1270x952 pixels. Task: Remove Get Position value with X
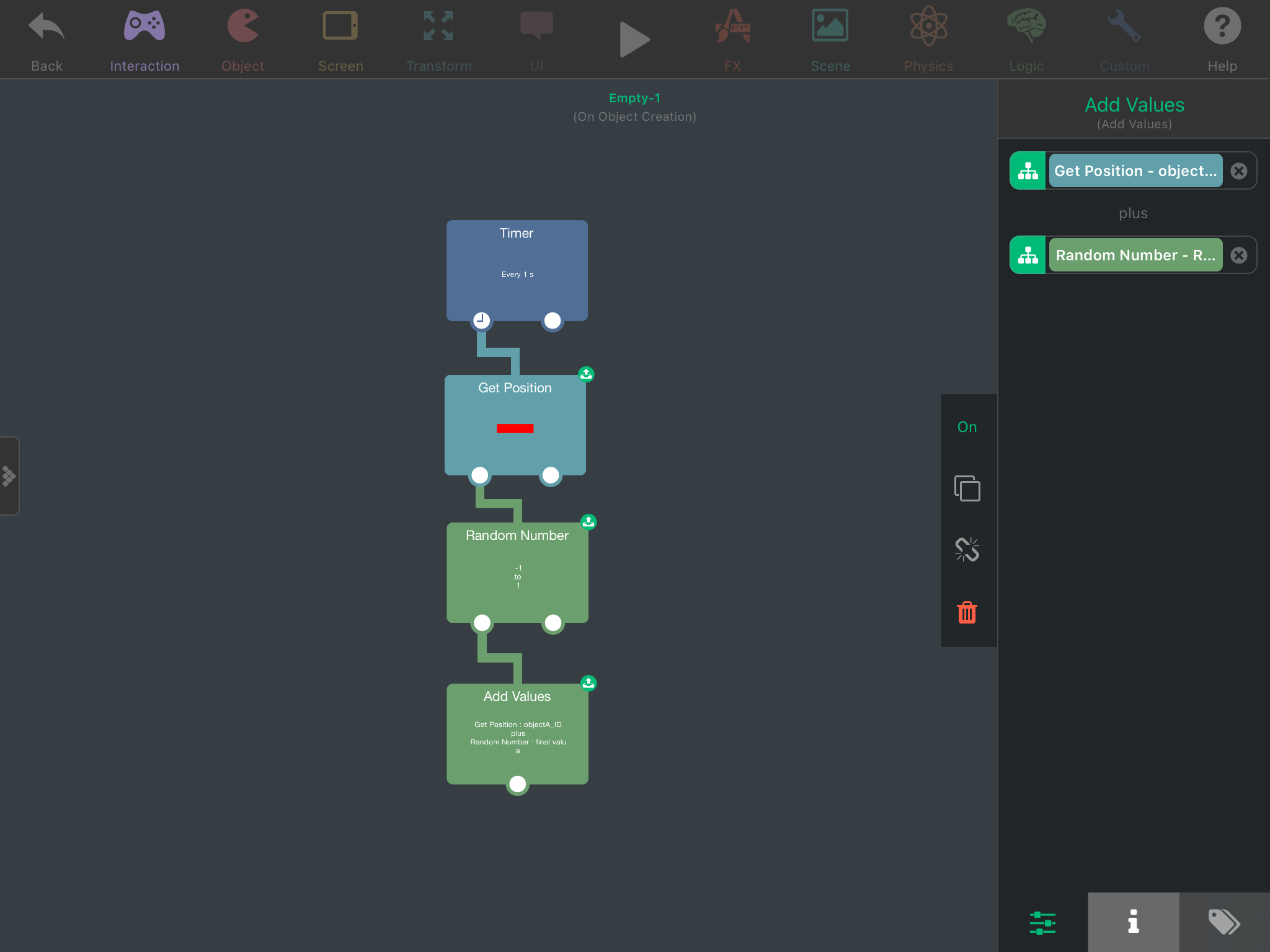(1238, 171)
